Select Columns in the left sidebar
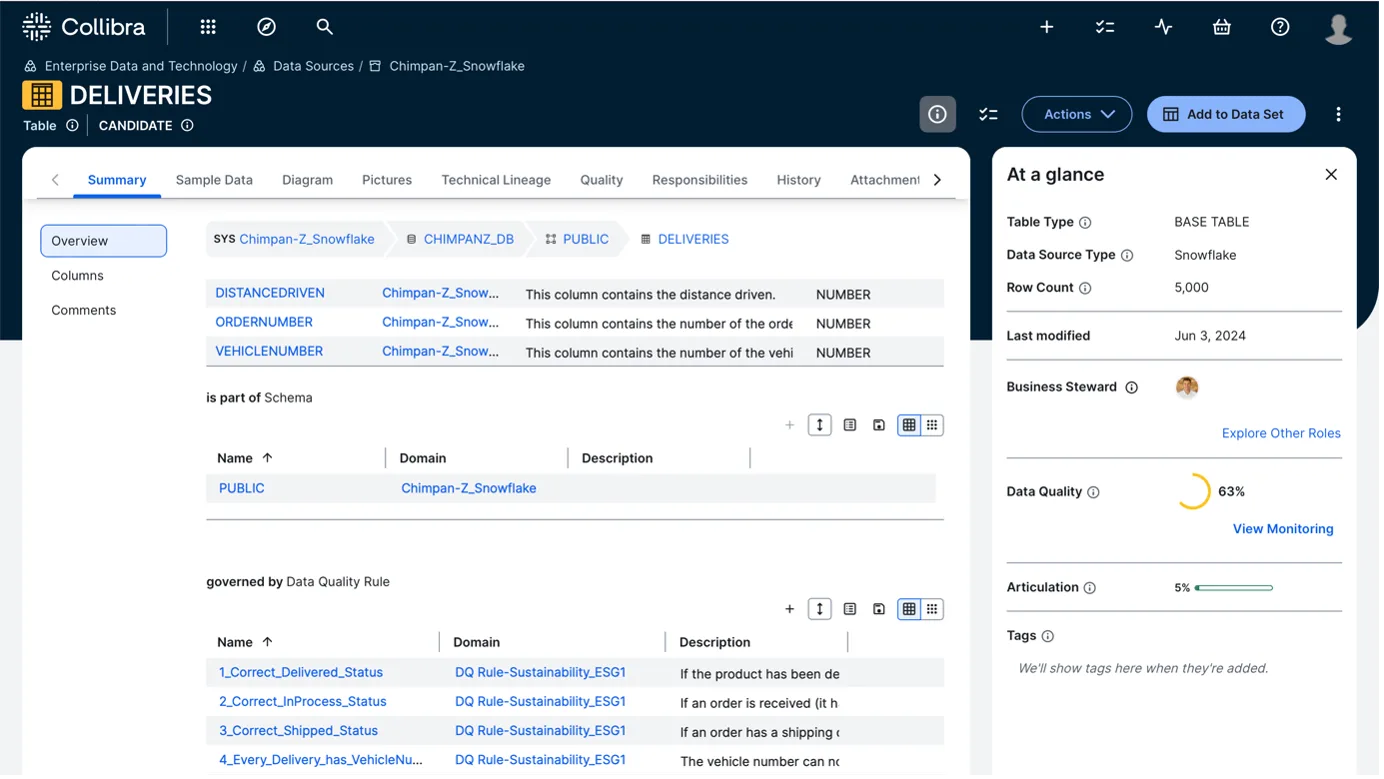This screenshot has height=779, width=1384. [x=77, y=275]
